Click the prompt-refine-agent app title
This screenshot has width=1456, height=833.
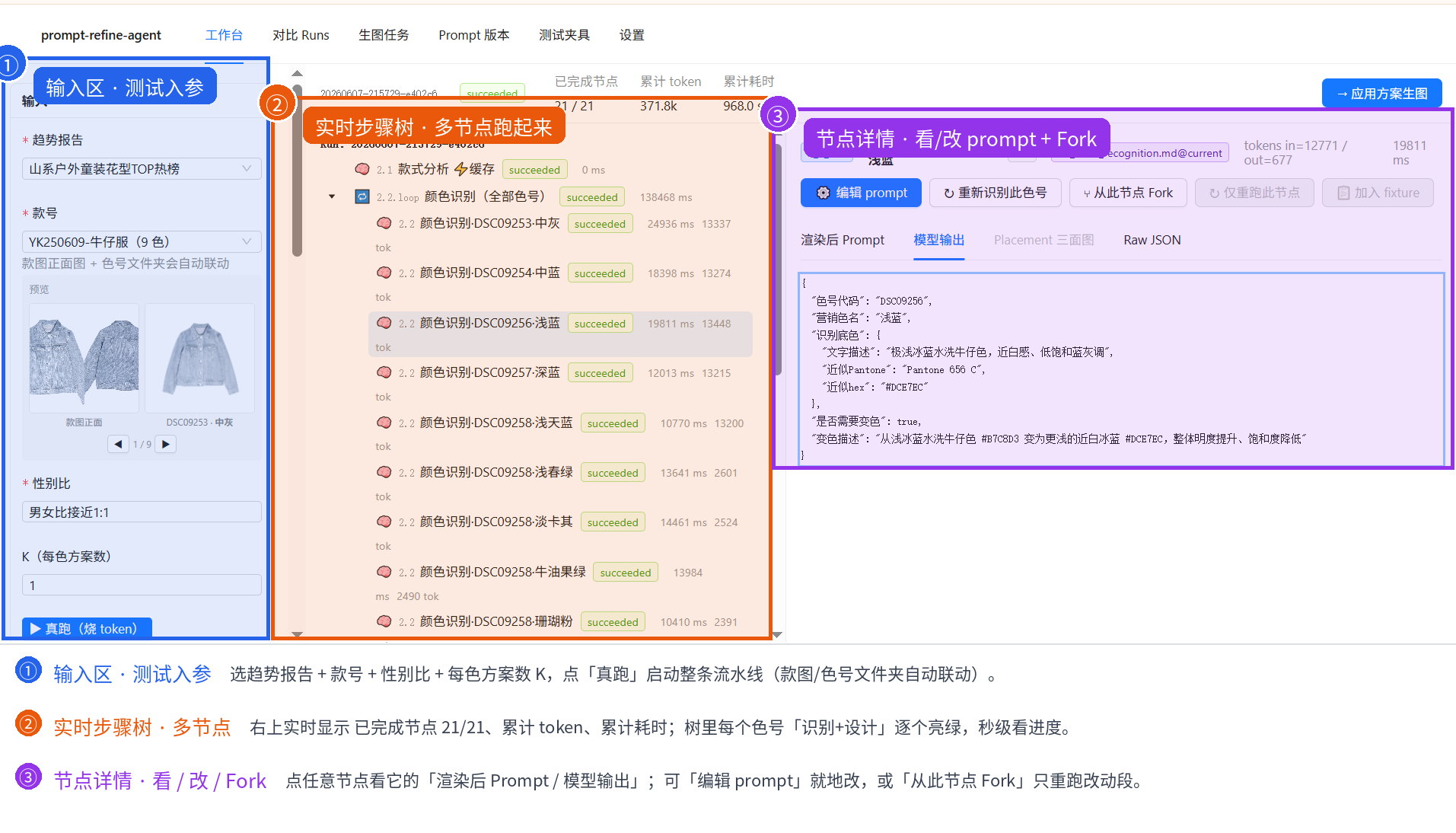101,35
